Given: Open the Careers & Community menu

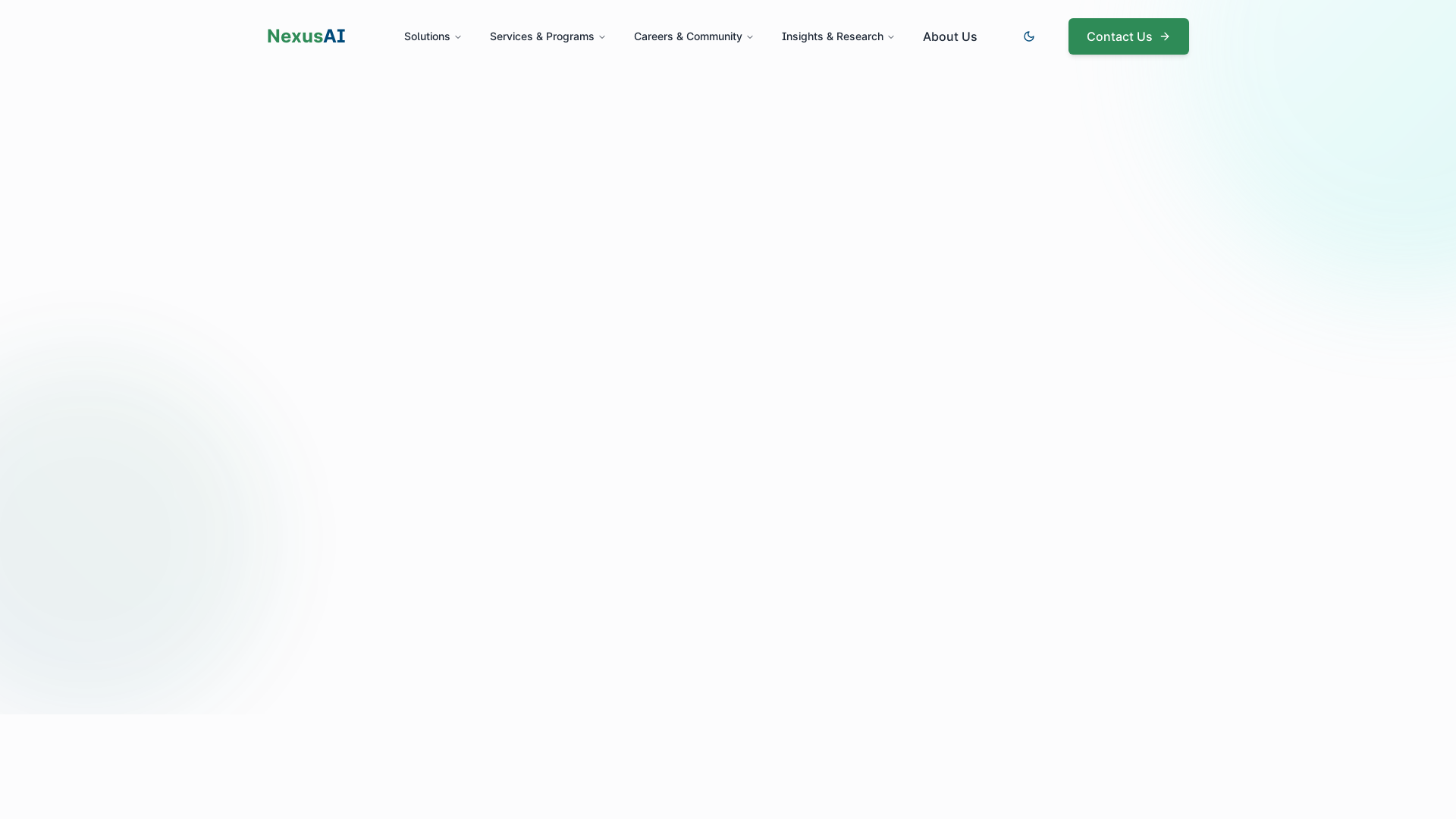Looking at the screenshot, I should (693, 36).
